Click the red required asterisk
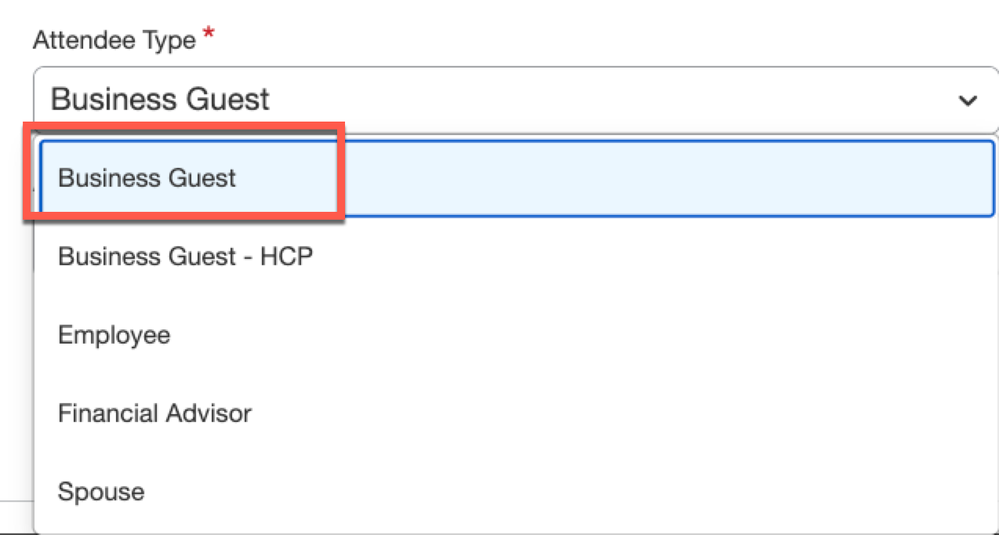The height and width of the screenshot is (535, 999). [x=207, y=34]
